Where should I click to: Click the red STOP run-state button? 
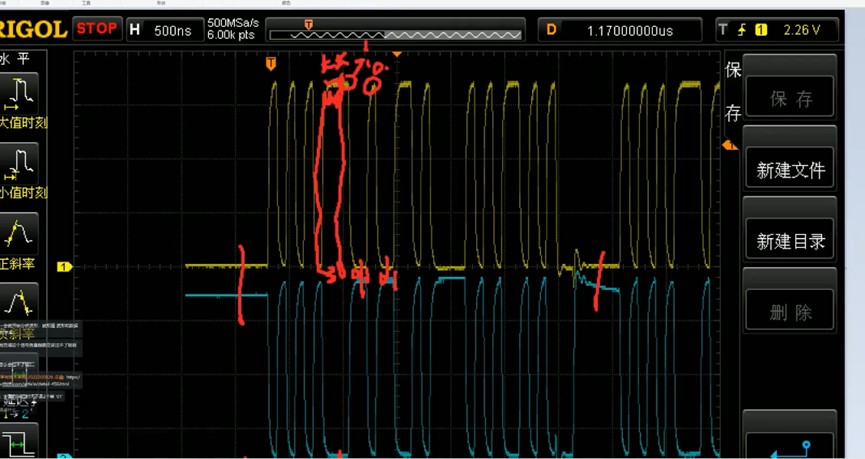coord(97,30)
